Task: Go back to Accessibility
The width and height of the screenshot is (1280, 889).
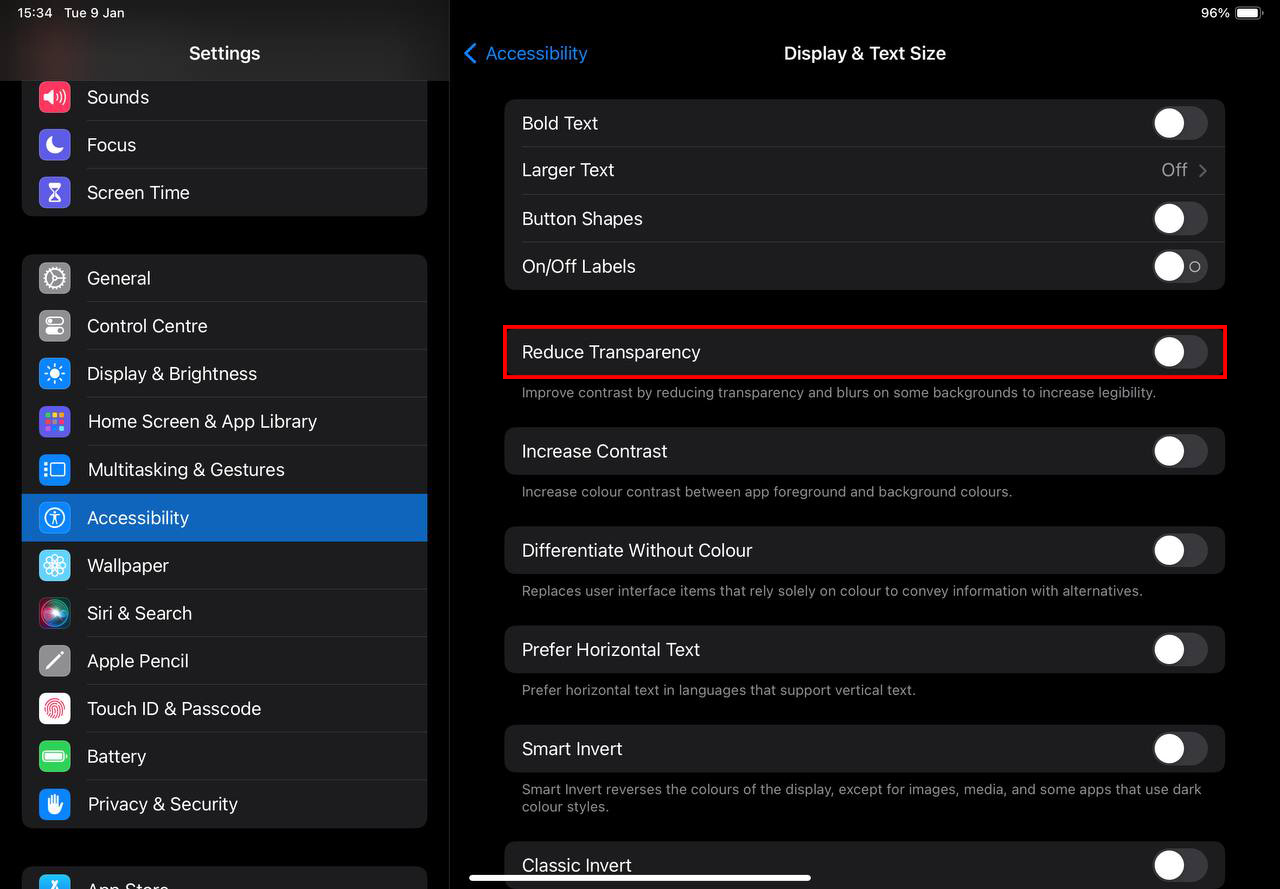Action: [525, 53]
